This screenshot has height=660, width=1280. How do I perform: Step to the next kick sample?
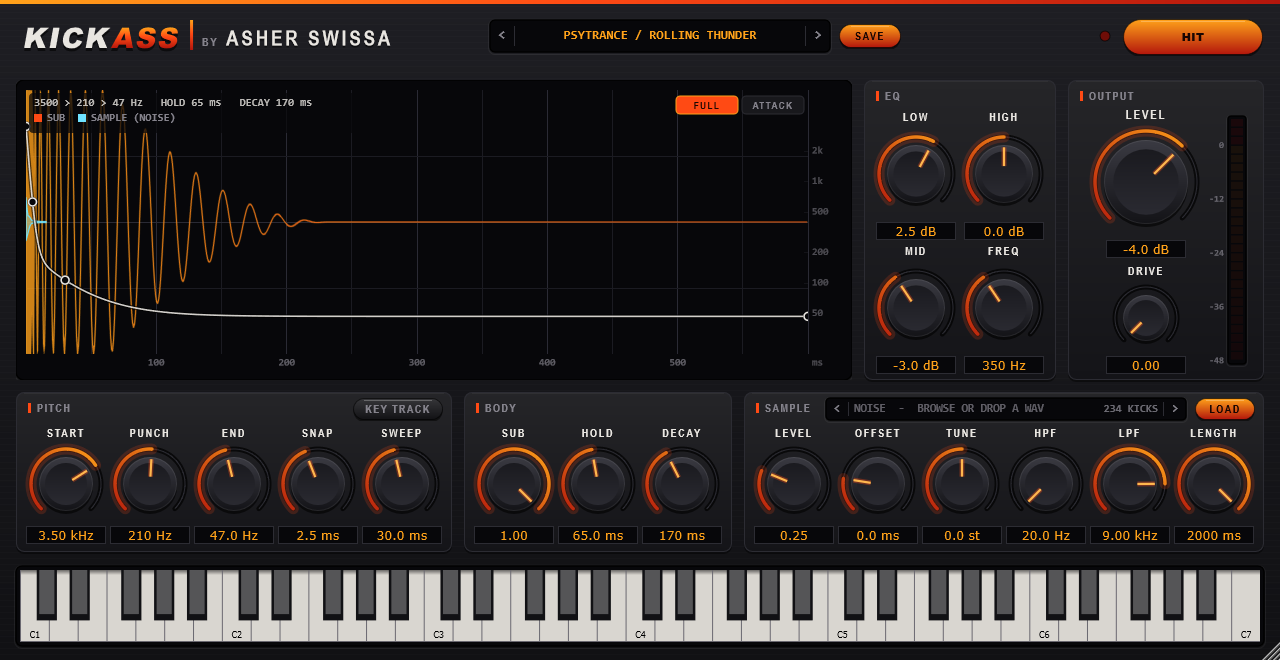[x=1175, y=409]
